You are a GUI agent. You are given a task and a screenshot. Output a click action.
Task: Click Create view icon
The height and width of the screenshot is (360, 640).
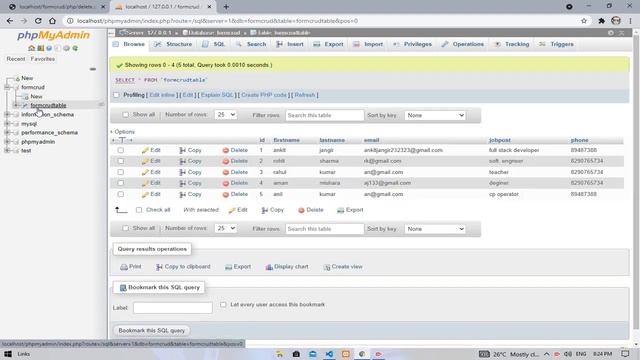[327, 267]
